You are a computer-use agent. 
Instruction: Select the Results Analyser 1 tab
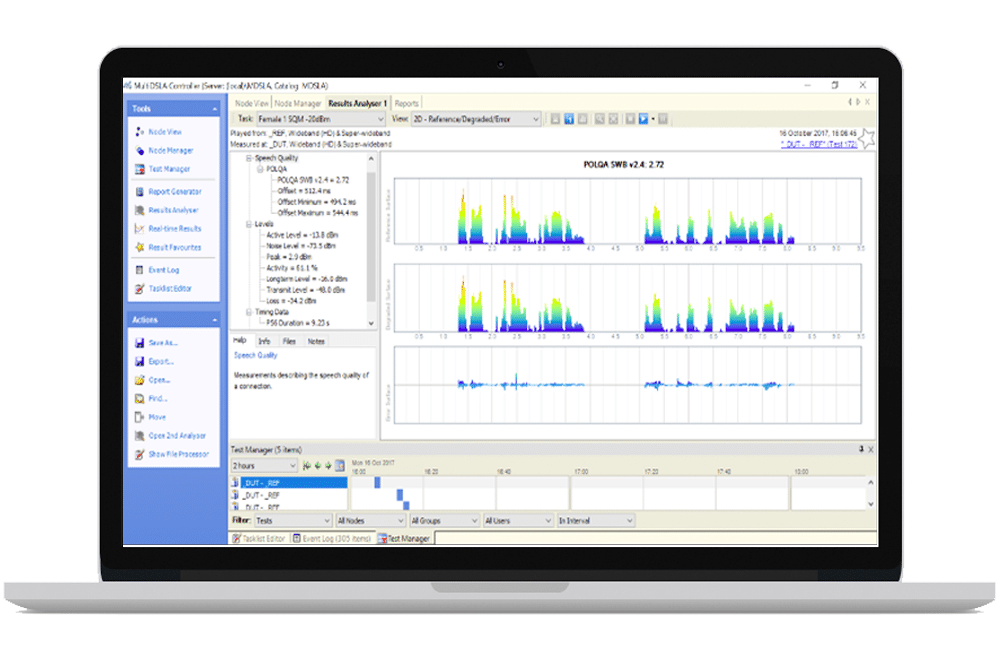358,103
